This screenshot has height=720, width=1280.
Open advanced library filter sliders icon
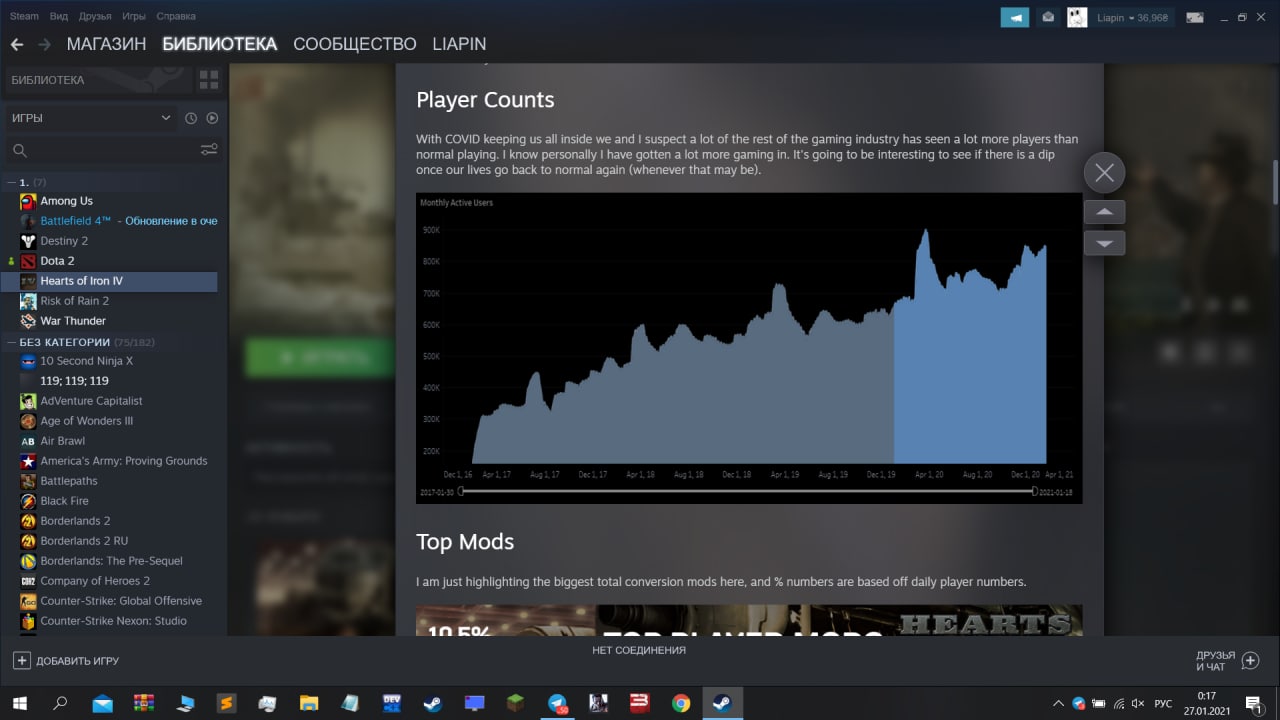click(209, 150)
